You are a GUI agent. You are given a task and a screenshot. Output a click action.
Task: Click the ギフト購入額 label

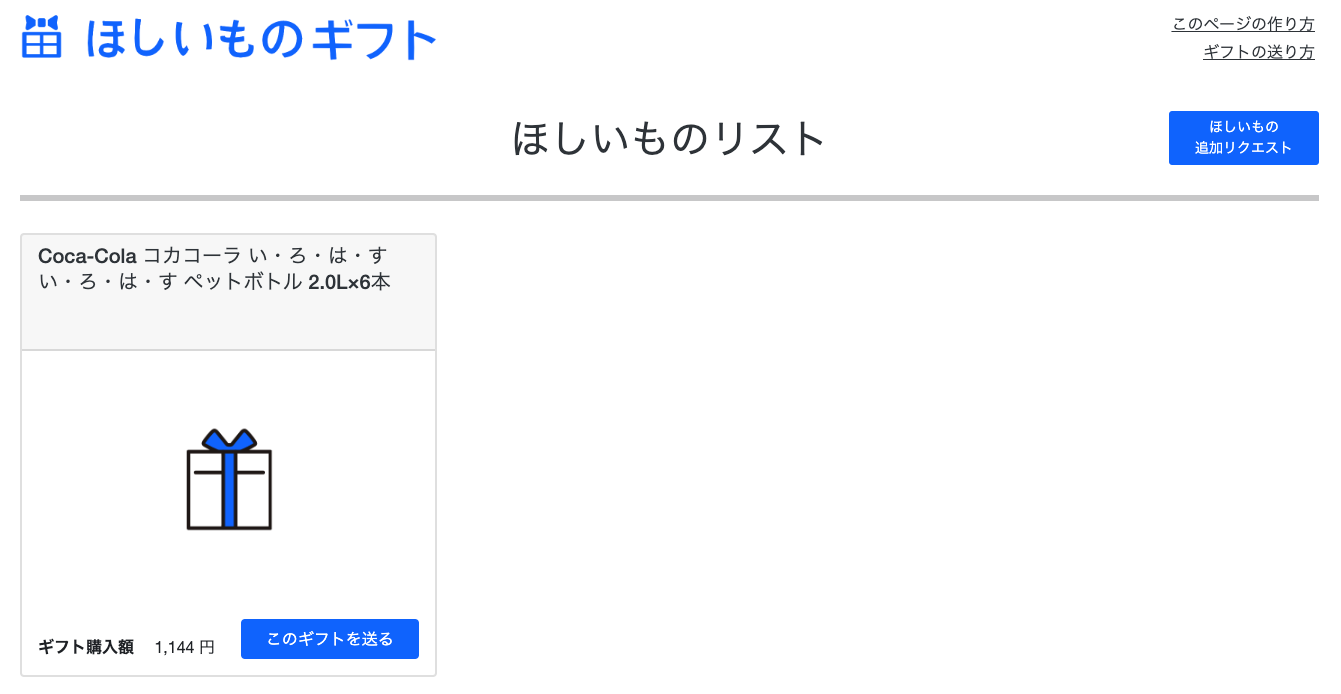point(86,647)
